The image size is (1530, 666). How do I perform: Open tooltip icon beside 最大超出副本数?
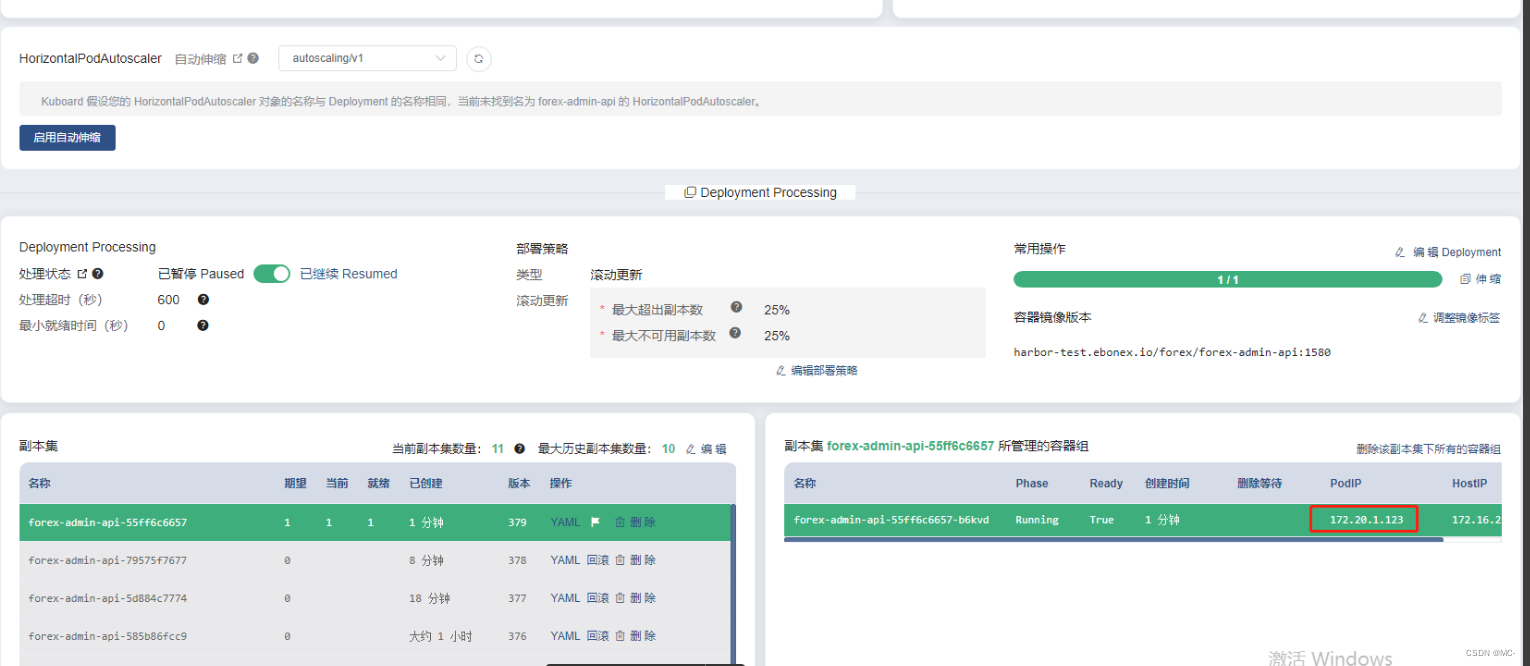(x=736, y=308)
